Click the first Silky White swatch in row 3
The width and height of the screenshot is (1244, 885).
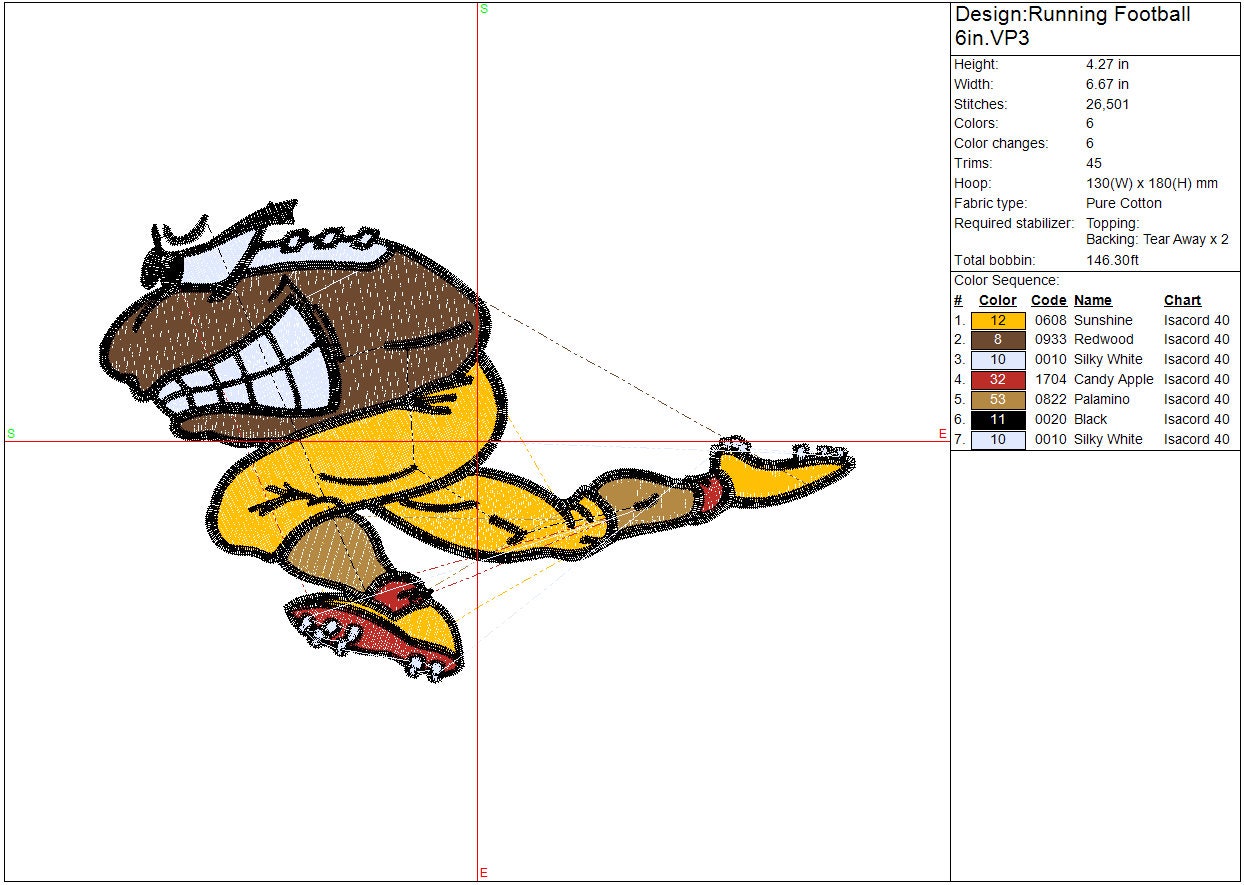tap(998, 360)
